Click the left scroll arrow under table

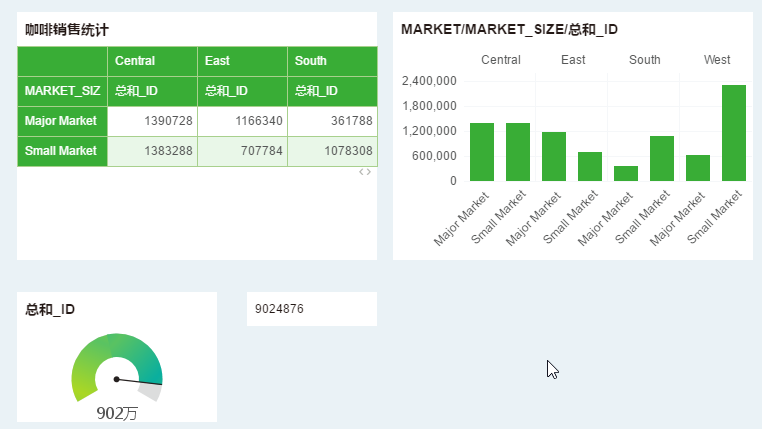362,172
